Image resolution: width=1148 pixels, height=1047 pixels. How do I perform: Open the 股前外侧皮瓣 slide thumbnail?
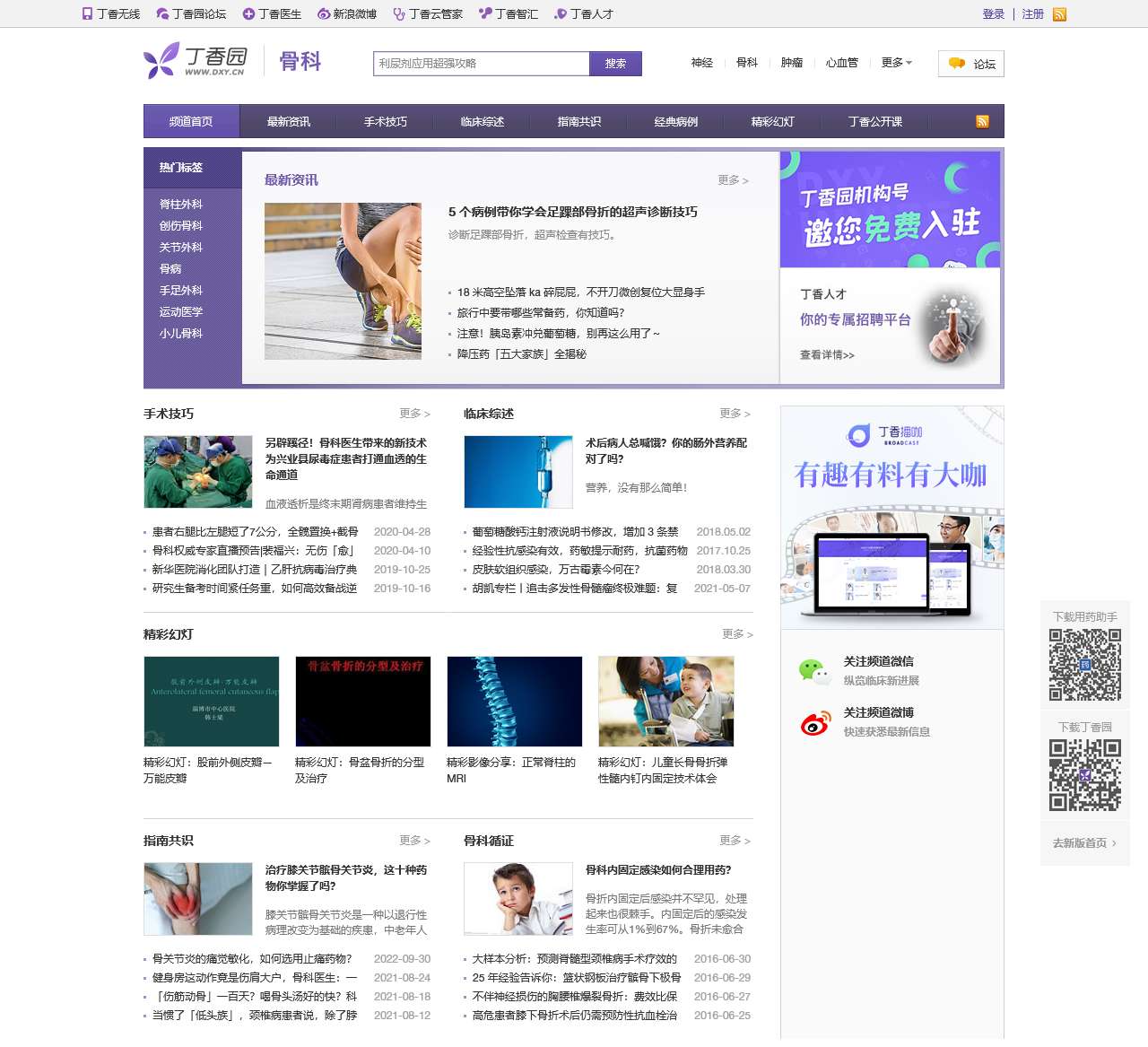(212, 701)
